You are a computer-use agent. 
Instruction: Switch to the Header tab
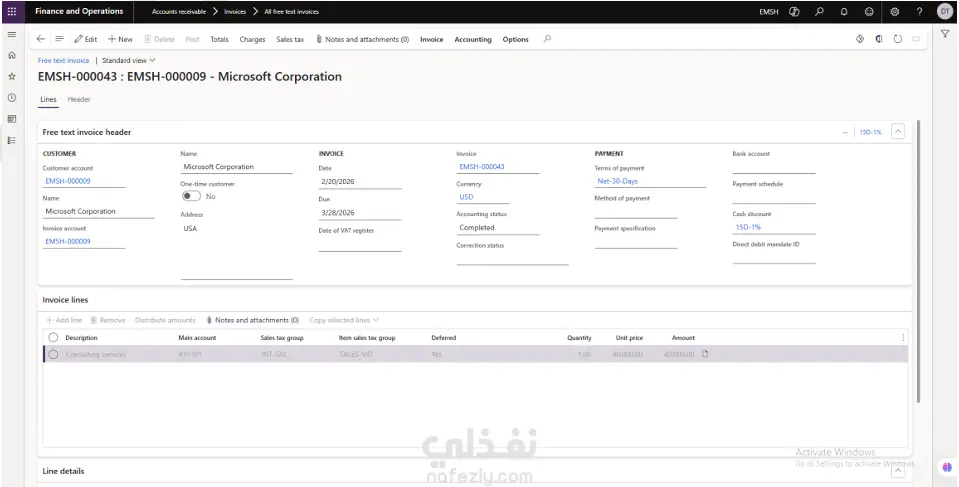[79, 99]
